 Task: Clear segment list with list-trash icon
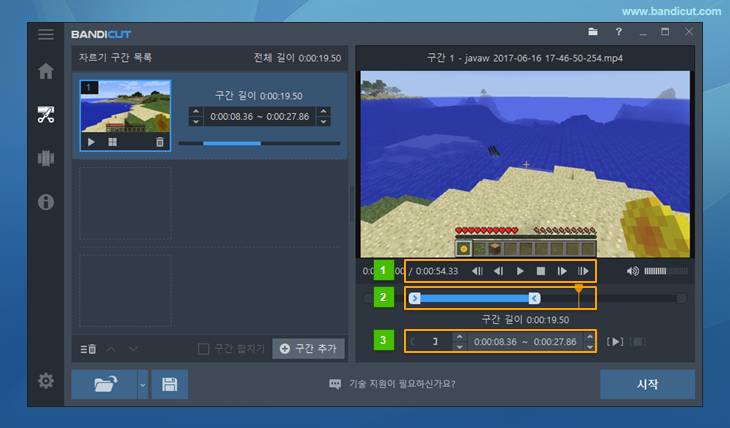pos(88,349)
